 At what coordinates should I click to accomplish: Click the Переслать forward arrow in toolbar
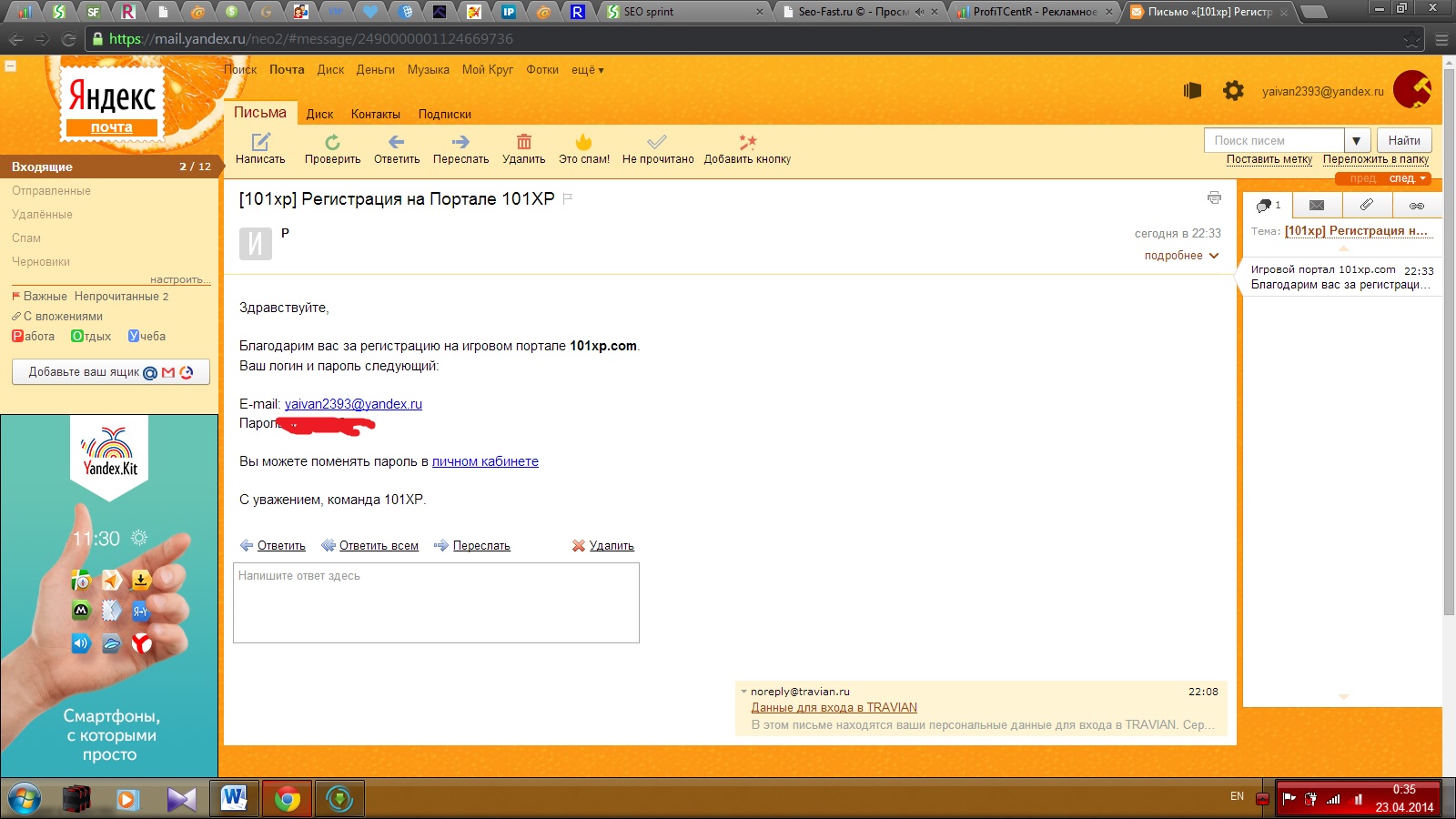(x=460, y=142)
